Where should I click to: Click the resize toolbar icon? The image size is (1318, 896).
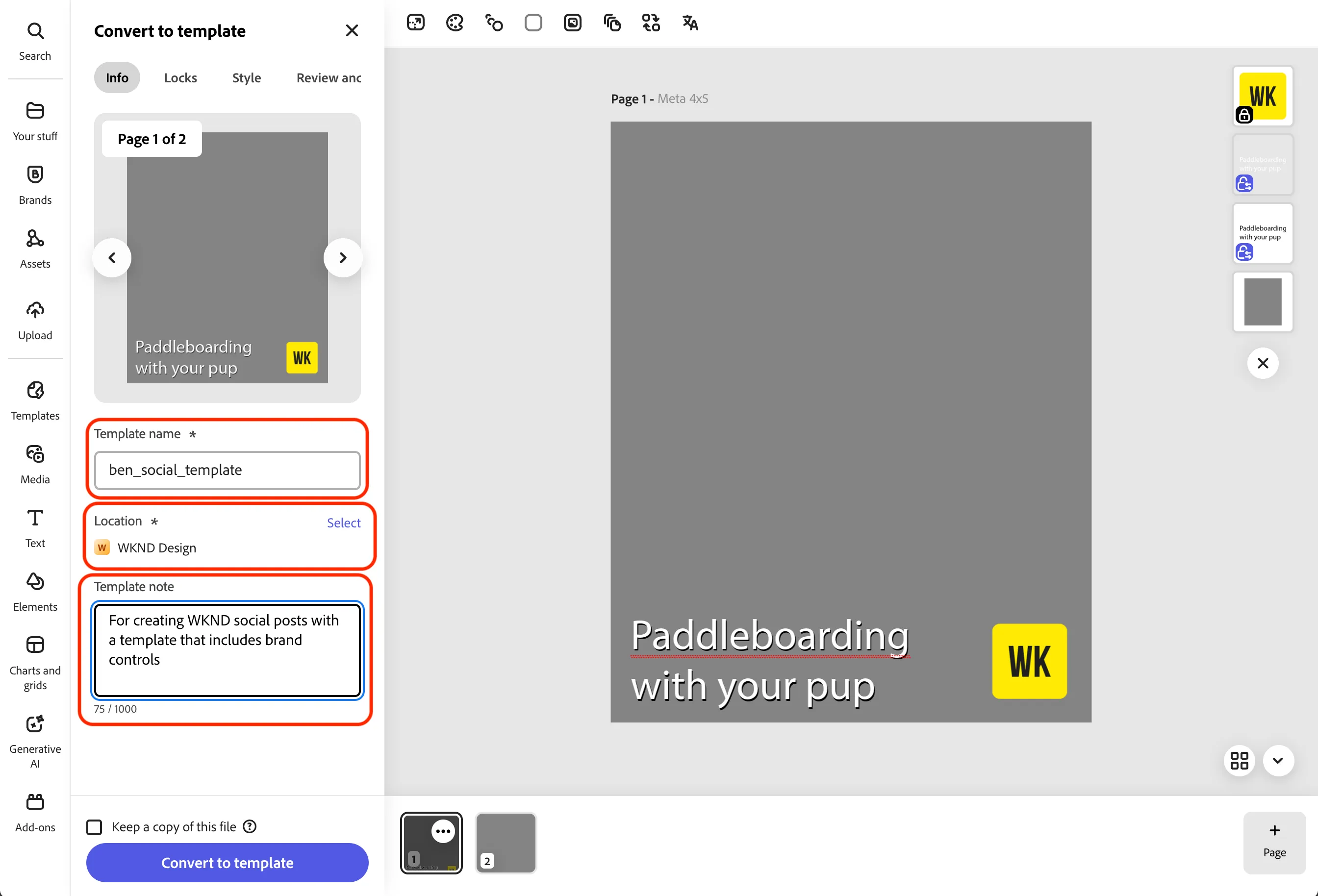tap(416, 23)
